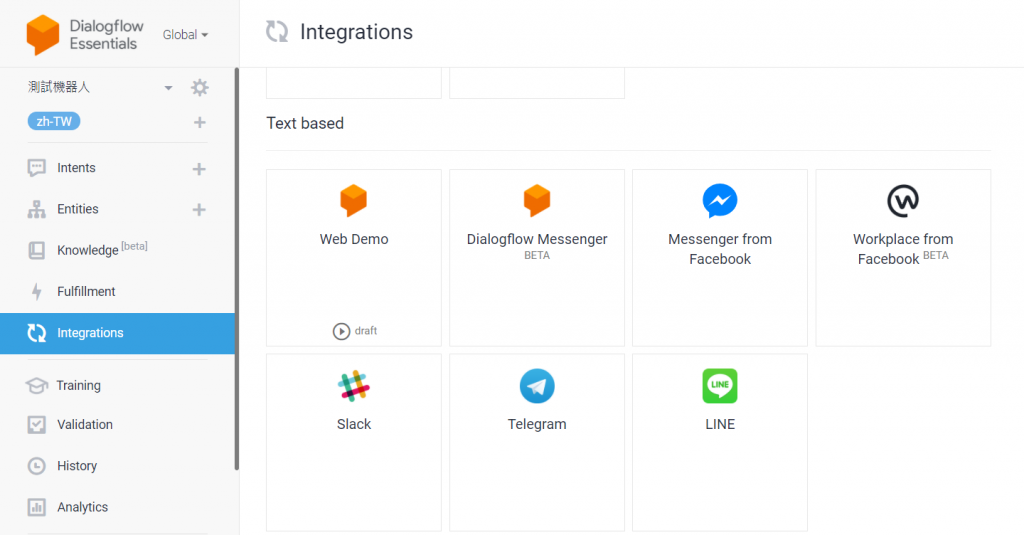
Task: Open the Web Demo integration card
Action: 354,258
